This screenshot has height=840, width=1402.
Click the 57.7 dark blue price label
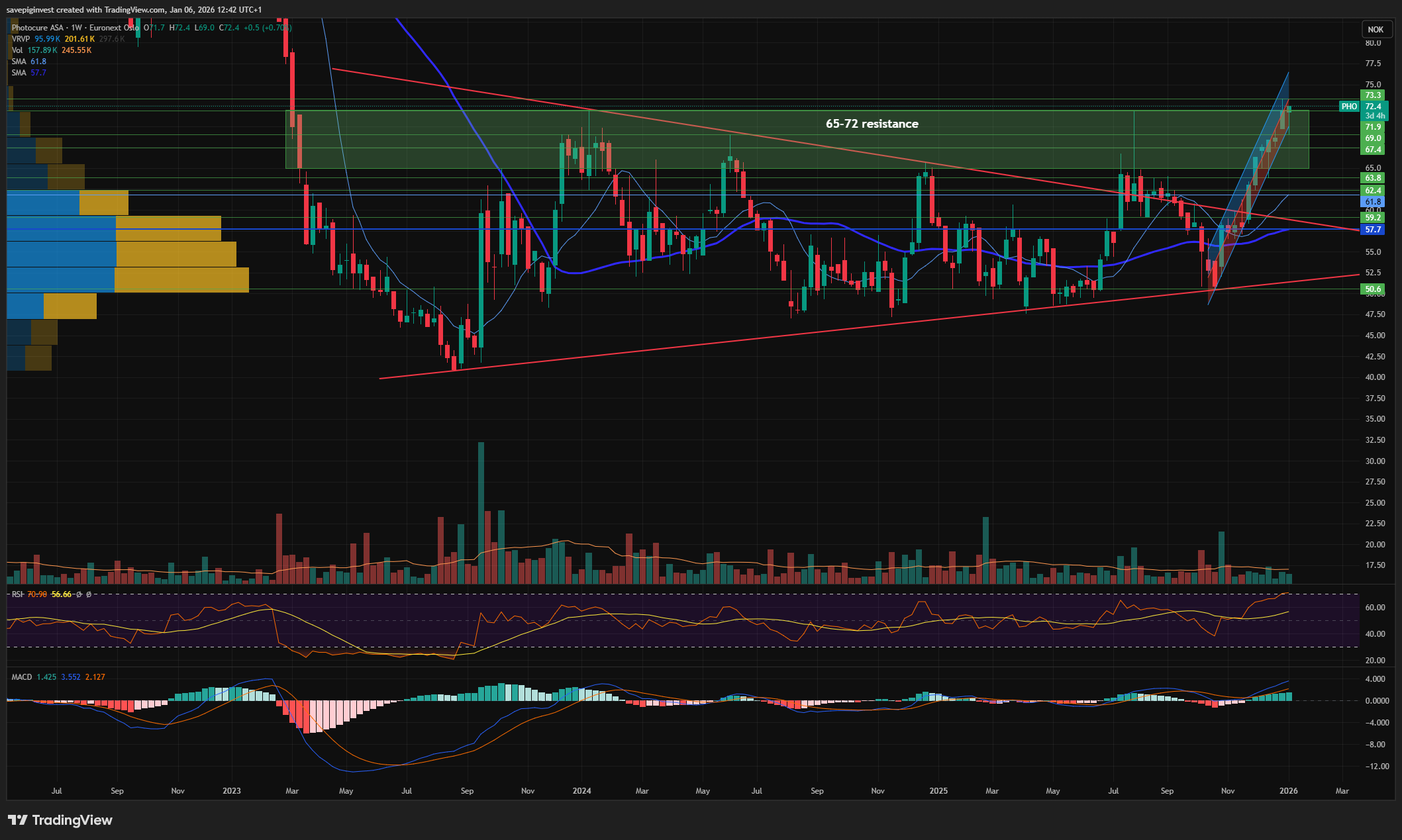tap(1373, 230)
